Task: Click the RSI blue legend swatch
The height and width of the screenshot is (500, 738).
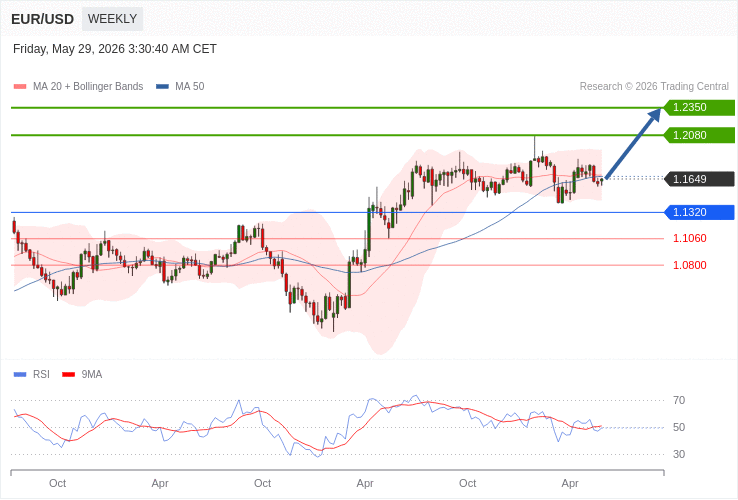Action: pos(20,375)
